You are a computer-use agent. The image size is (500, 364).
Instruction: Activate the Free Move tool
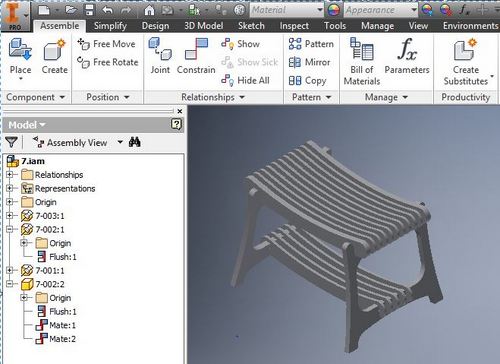106,44
